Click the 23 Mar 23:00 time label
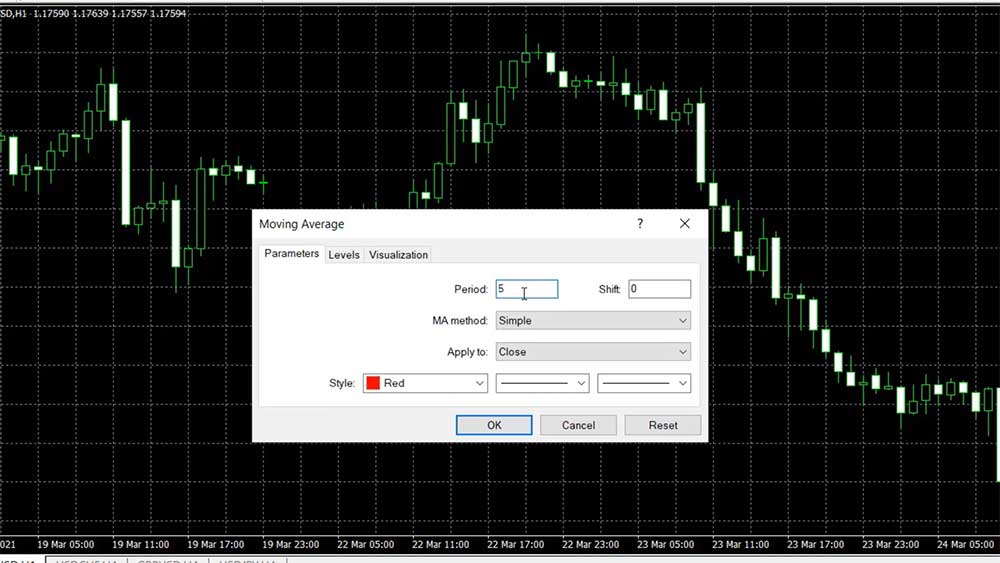Viewport: 1000px width, 563px height. click(x=890, y=545)
